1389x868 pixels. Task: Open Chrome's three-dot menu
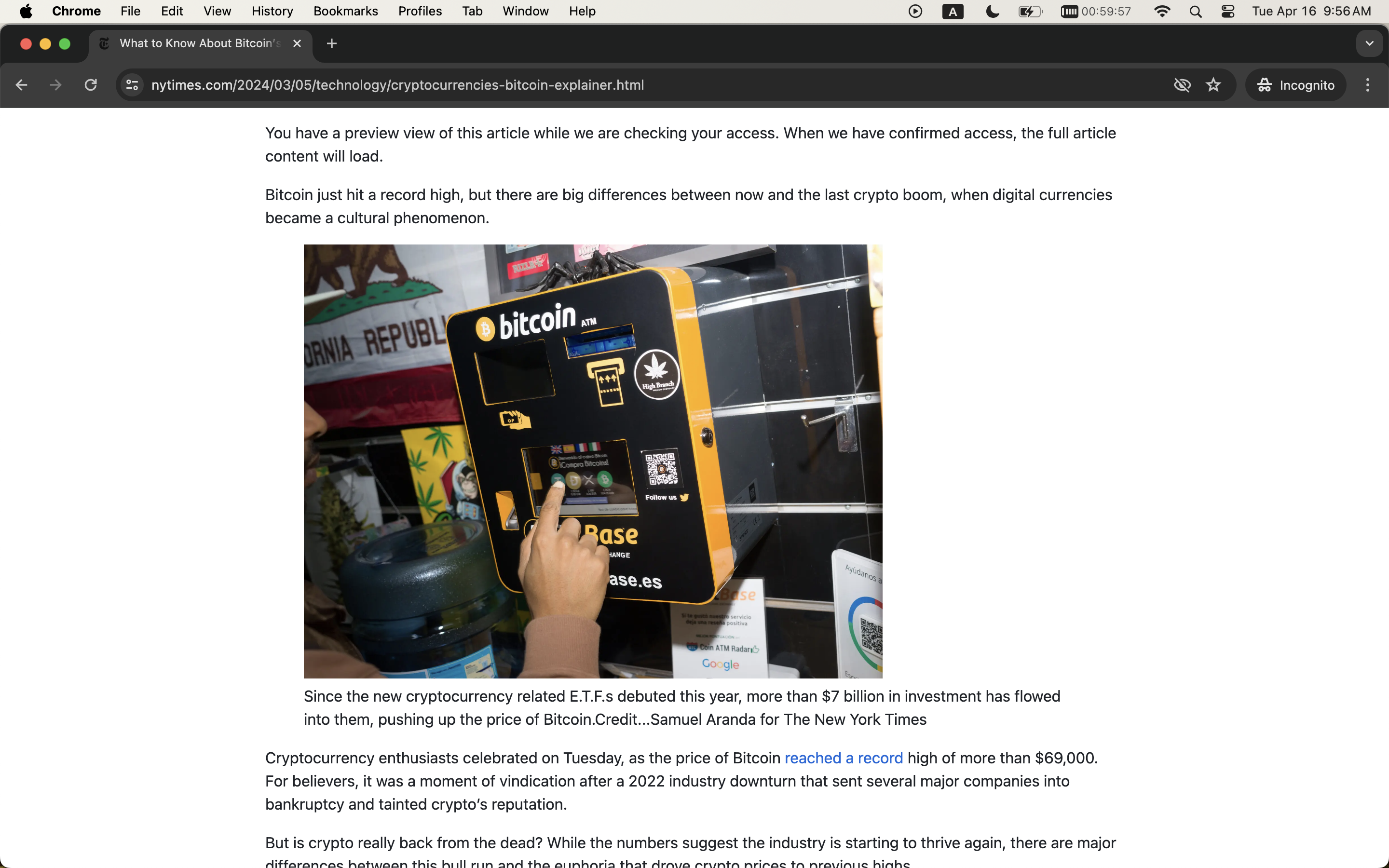click(x=1368, y=85)
